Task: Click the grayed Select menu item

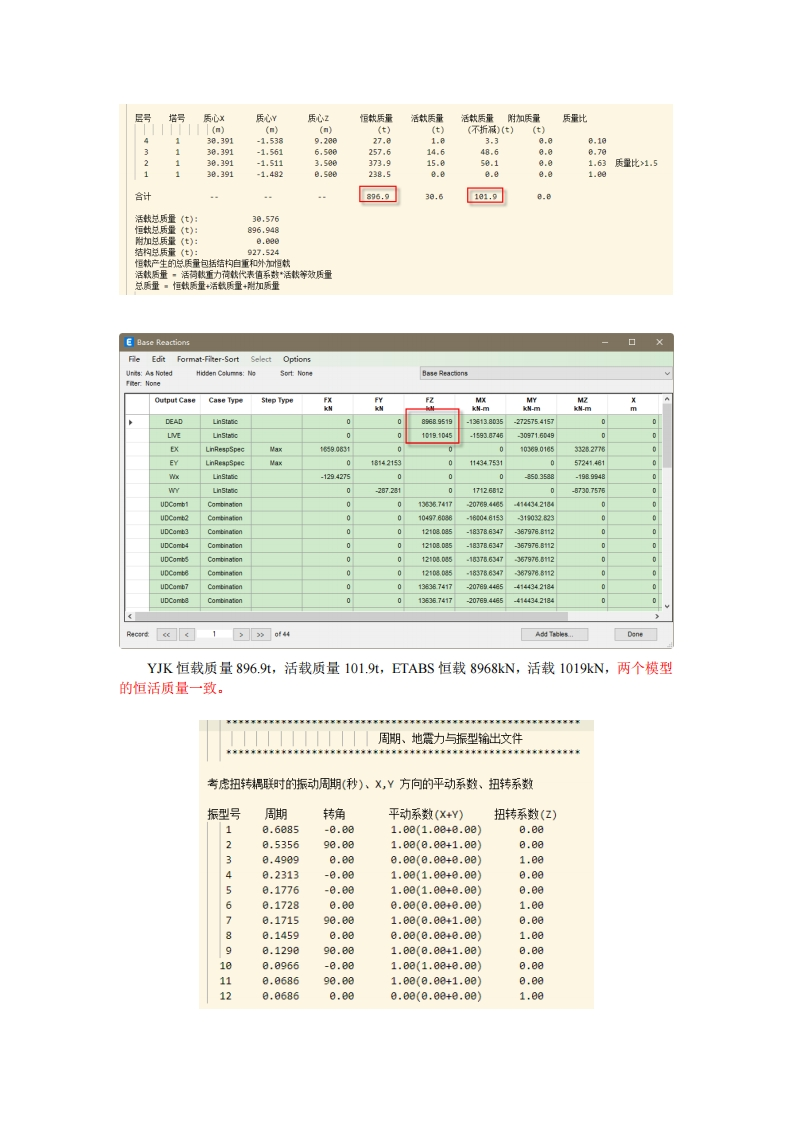Action: (261, 359)
